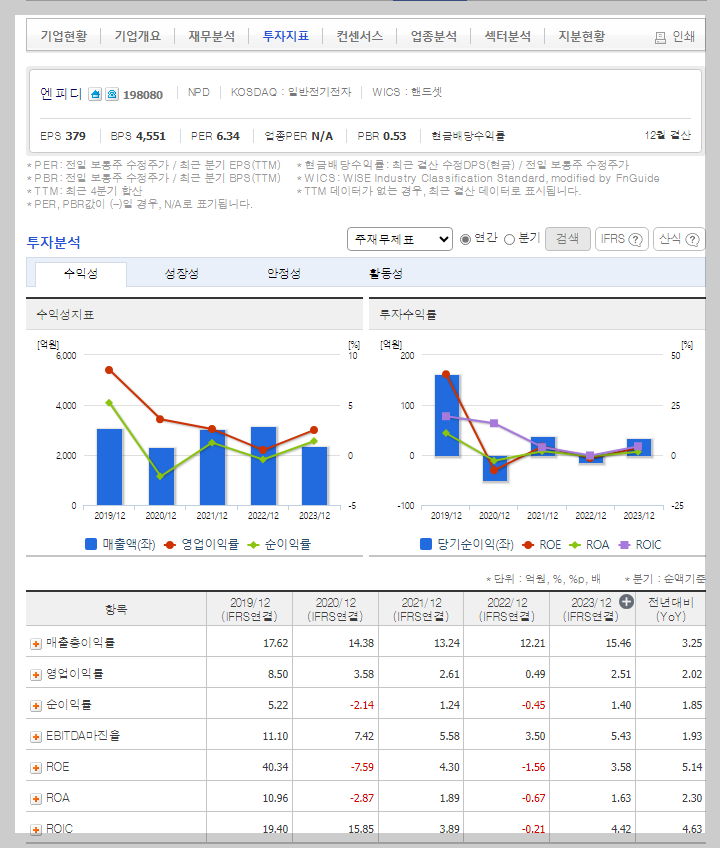Image resolution: width=720 pixels, height=848 pixels.
Task: Open the 재무분석 menu tab
Action: [212, 36]
